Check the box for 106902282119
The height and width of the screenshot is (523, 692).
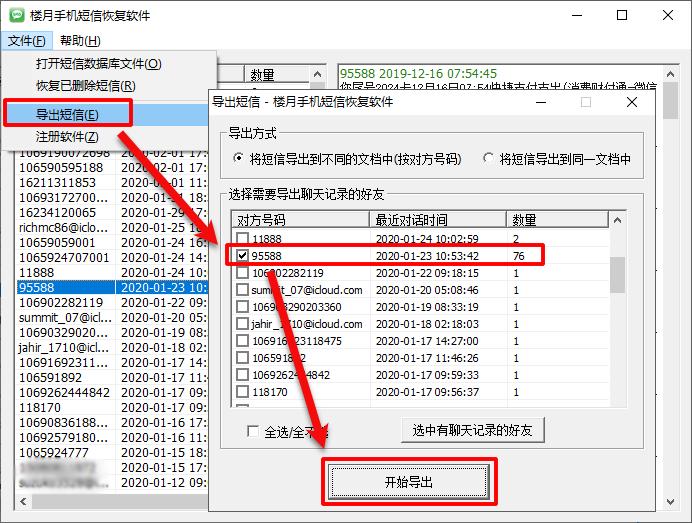click(242, 273)
